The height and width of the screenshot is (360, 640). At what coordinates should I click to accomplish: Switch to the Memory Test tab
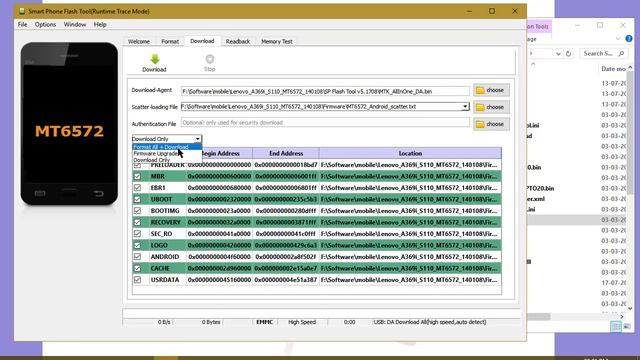coord(277,41)
